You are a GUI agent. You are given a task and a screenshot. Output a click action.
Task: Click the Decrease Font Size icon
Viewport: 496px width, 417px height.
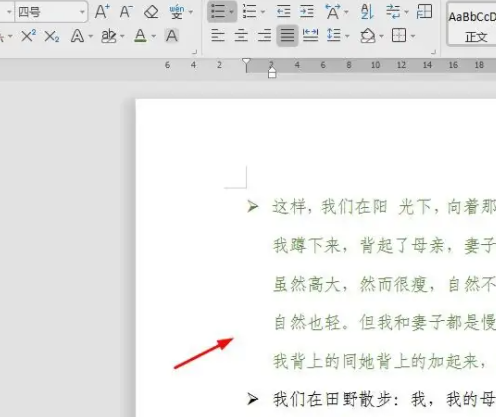tap(126, 12)
